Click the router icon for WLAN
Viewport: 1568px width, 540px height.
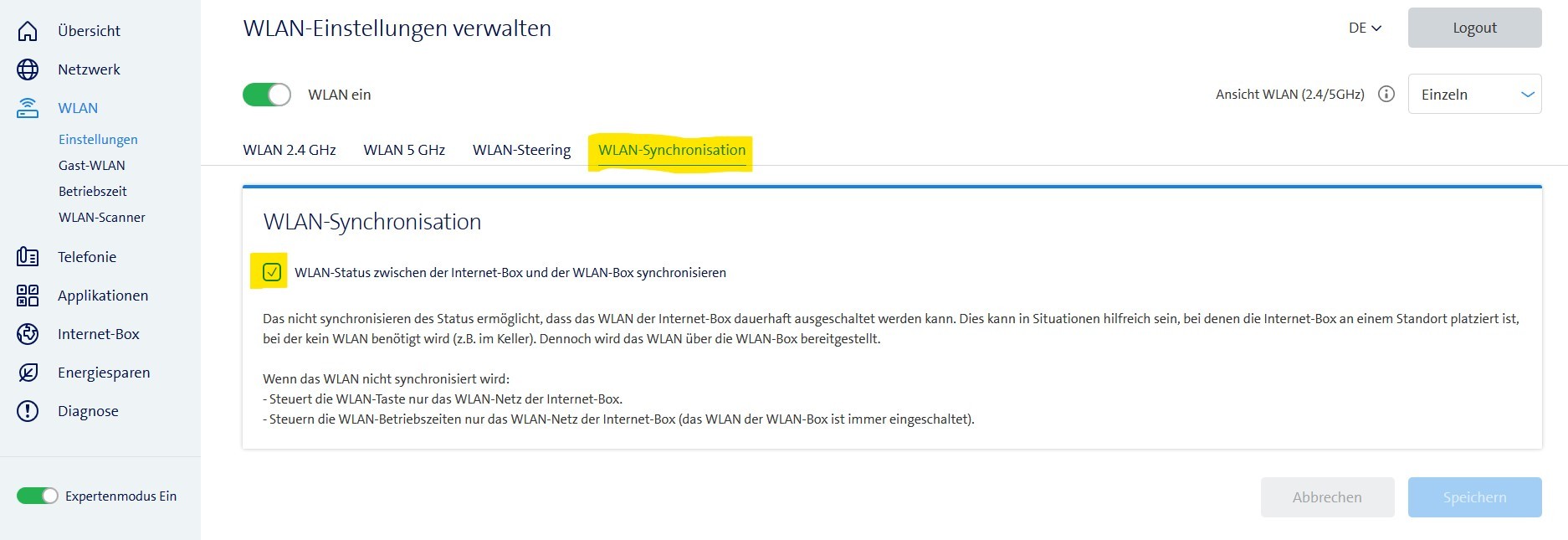pos(28,108)
